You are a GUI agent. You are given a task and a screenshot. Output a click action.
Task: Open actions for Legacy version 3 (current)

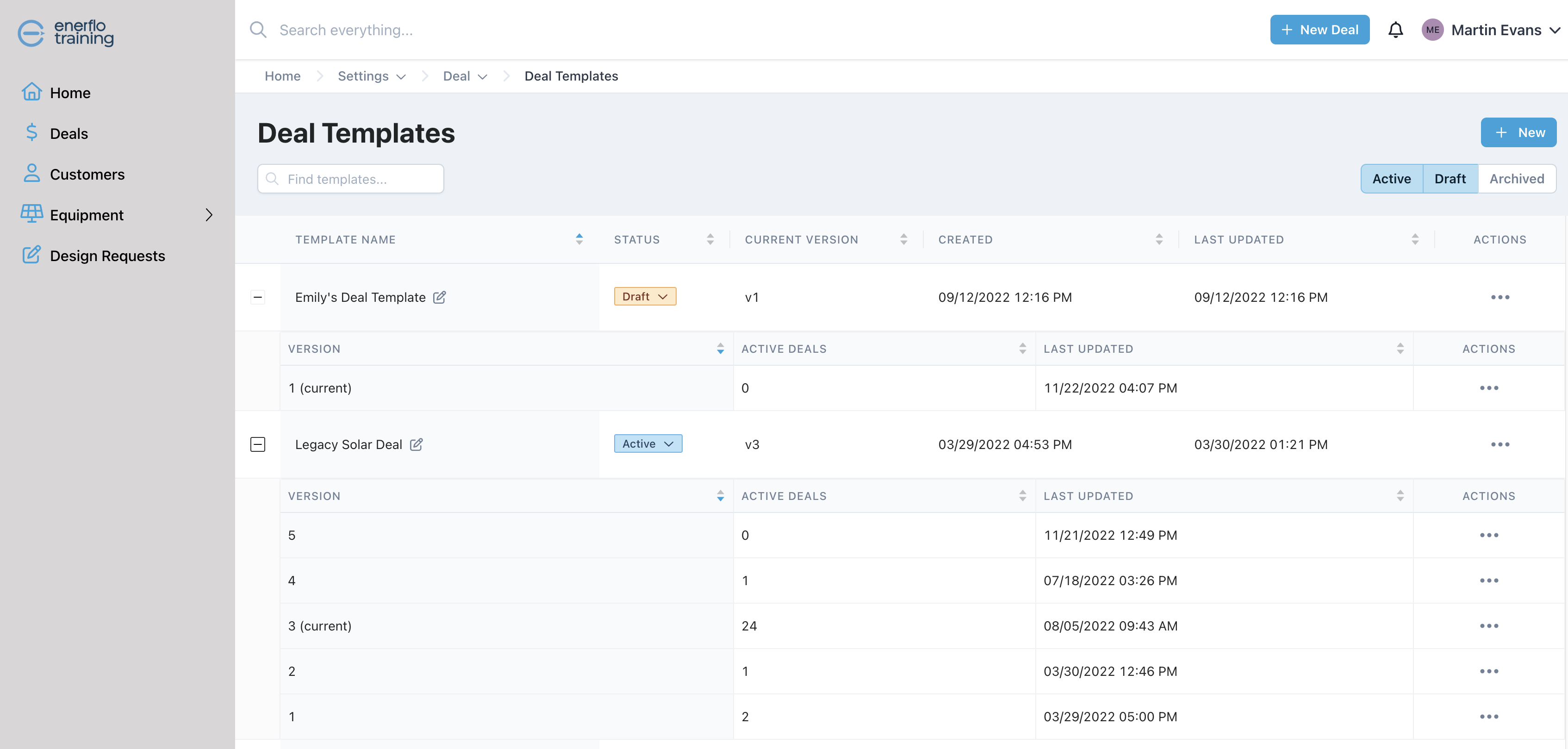1489,626
